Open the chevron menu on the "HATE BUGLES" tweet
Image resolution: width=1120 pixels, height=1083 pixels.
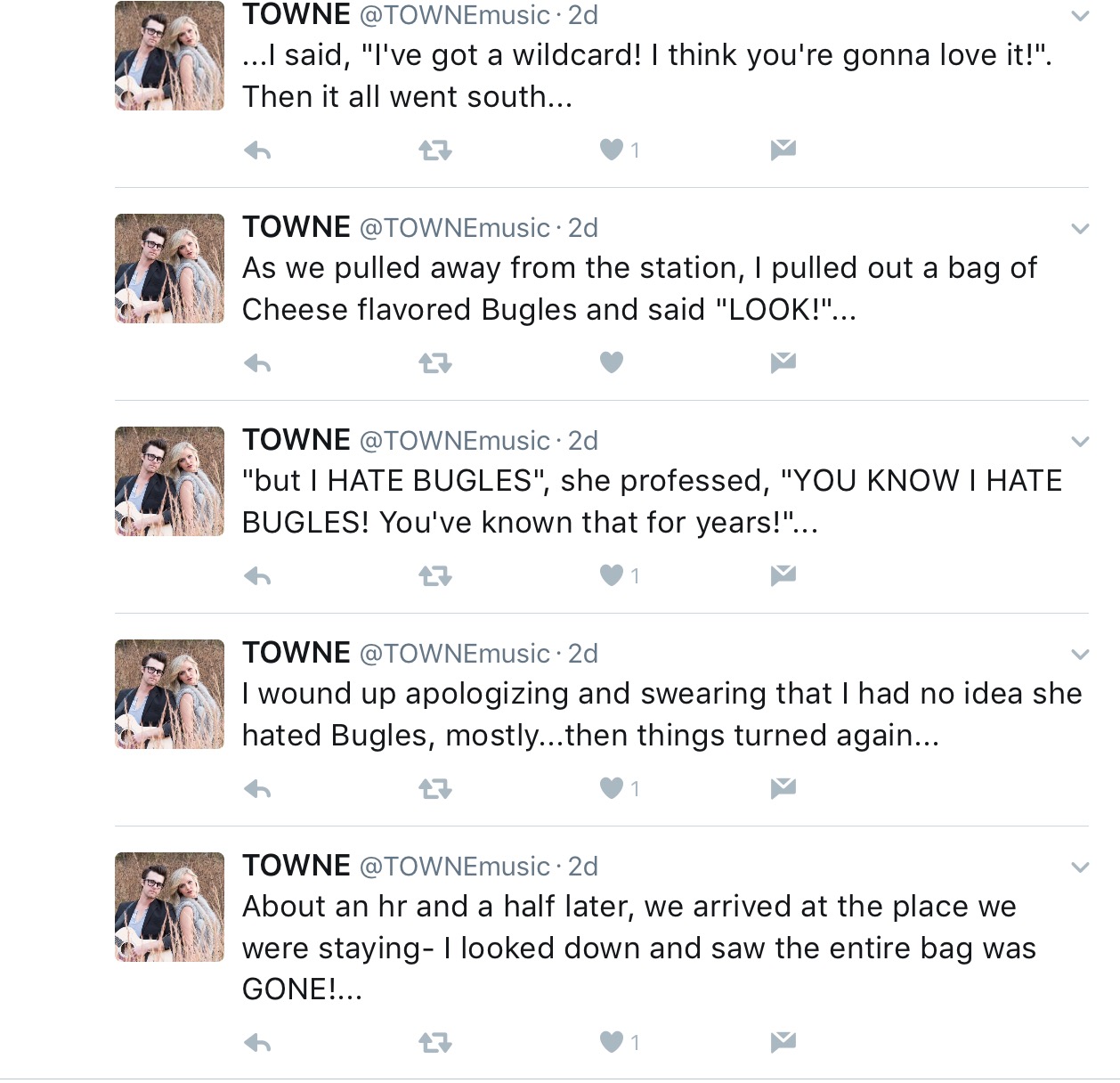(1080, 442)
